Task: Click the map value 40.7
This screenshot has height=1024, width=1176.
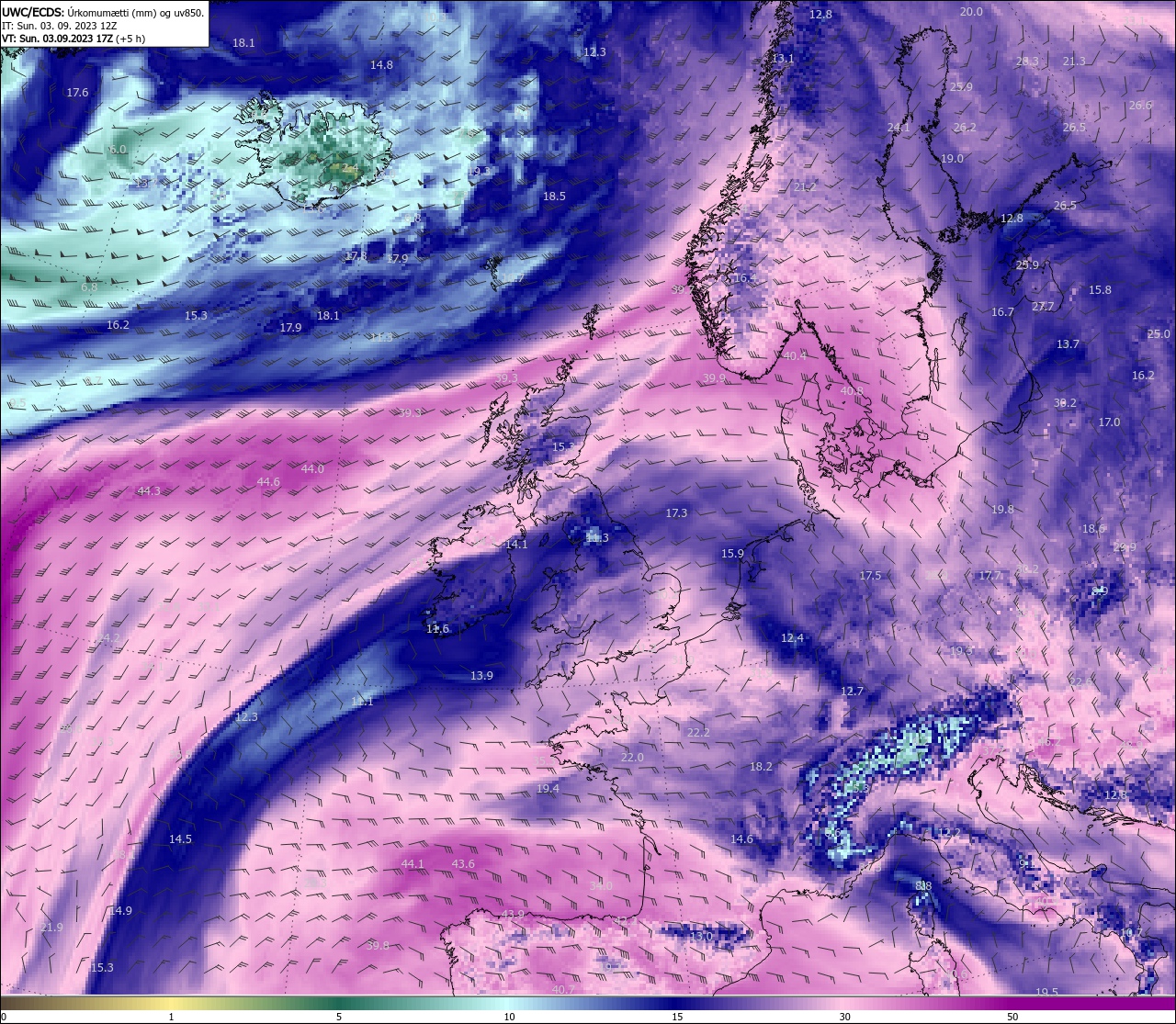Action: 563,990
